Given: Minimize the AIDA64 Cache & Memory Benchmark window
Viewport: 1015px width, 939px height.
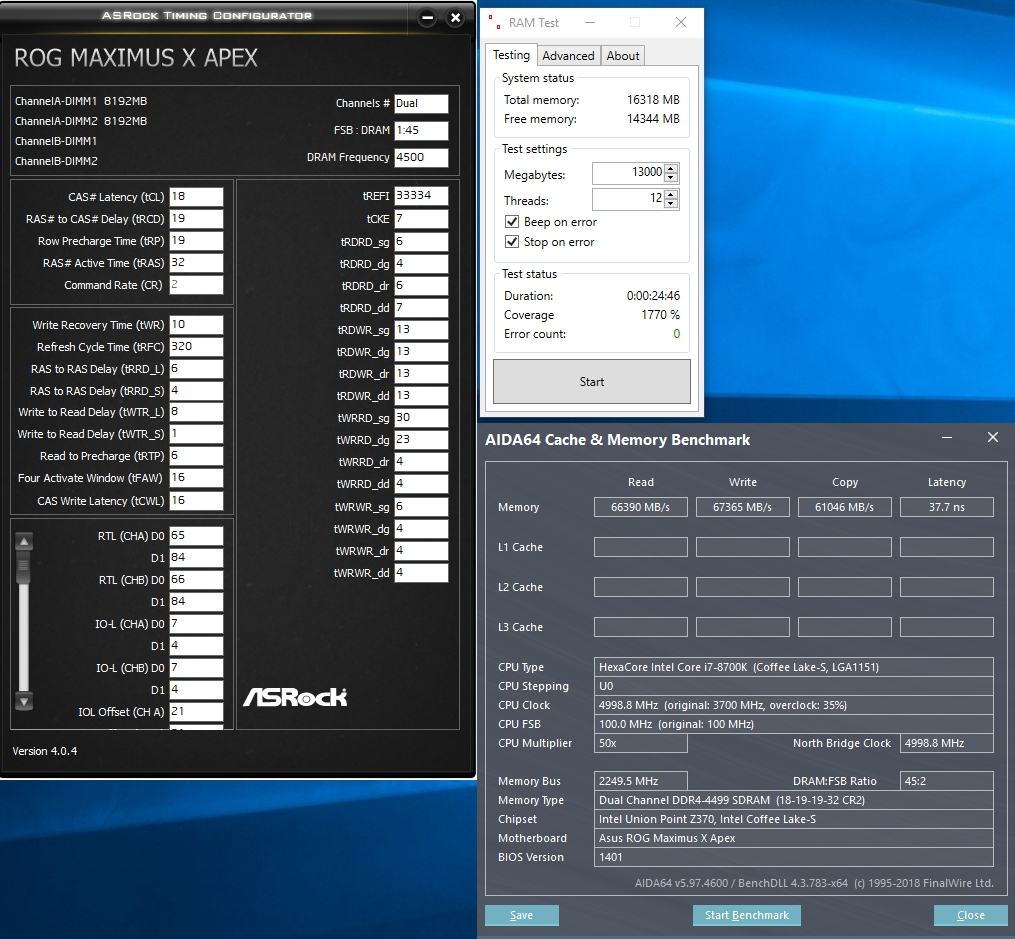Looking at the screenshot, I should [x=947, y=438].
